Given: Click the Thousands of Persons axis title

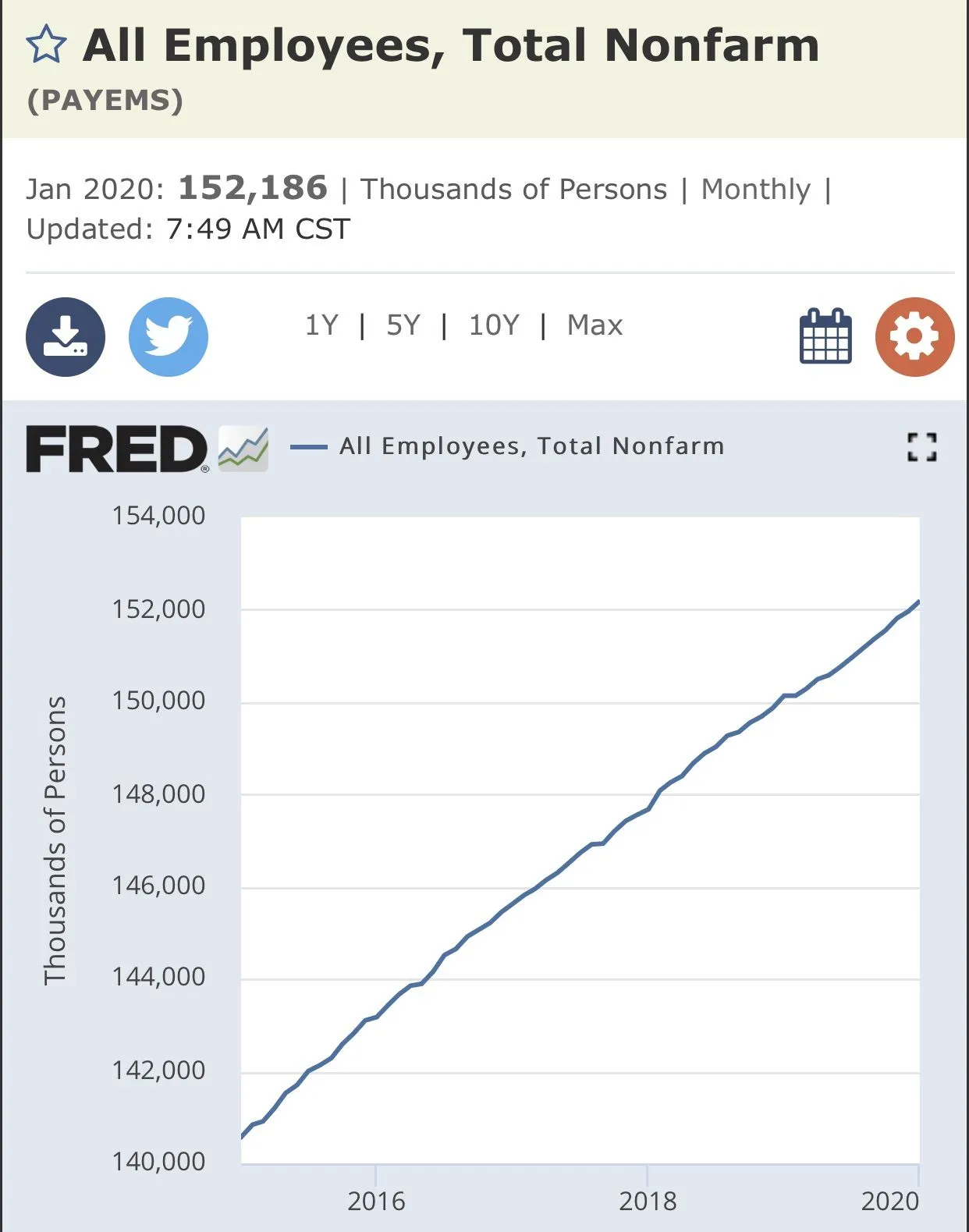Looking at the screenshot, I should click(x=55, y=840).
